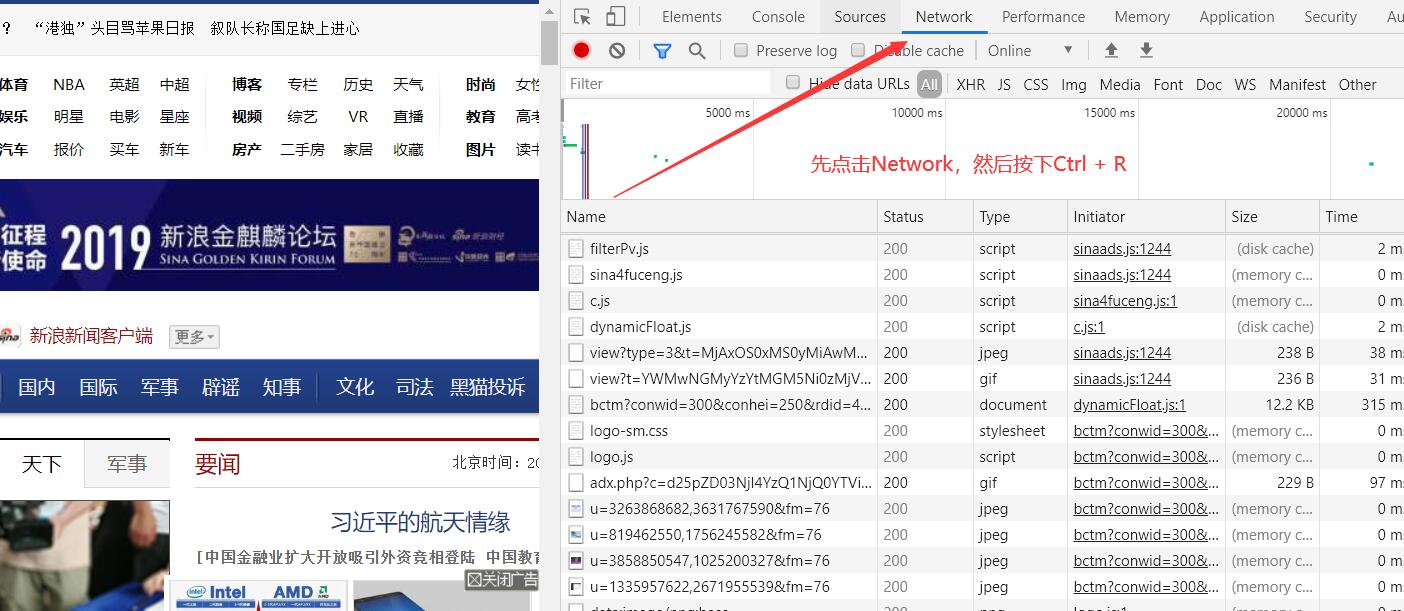
Task: Open c.js:1 initiator link
Action: (x=1089, y=326)
